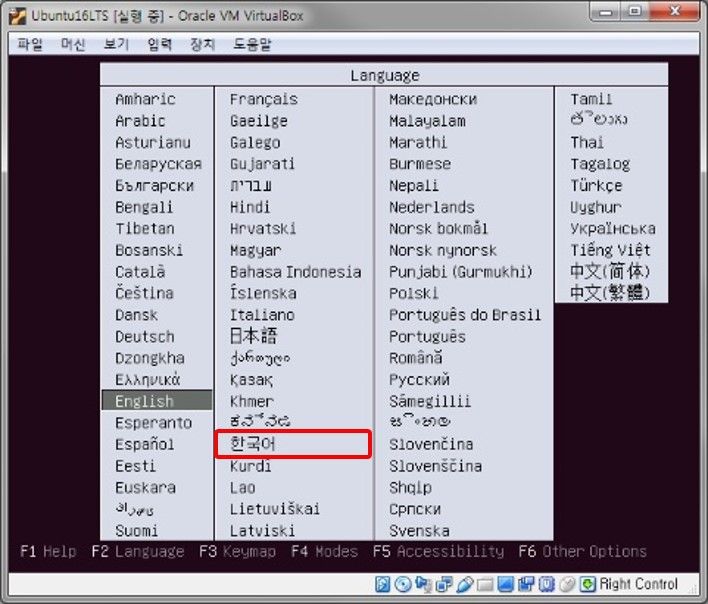Screen dimensions: 708x604
Task: Select Українська language
Action: (x=611, y=228)
